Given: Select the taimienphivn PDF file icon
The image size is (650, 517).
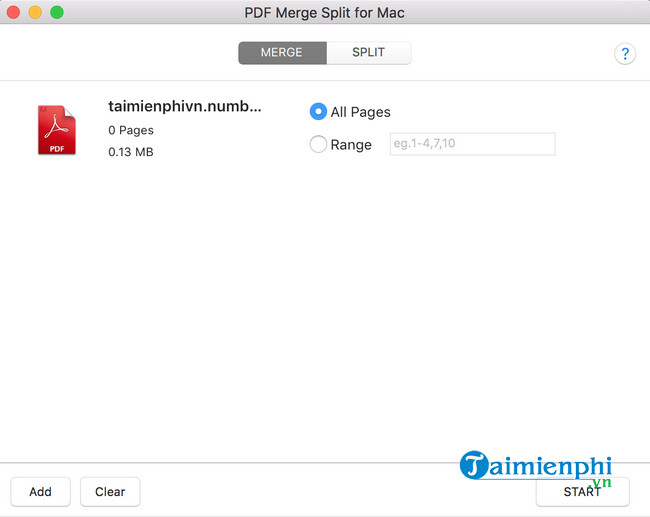Looking at the screenshot, I should click(57, 130).
